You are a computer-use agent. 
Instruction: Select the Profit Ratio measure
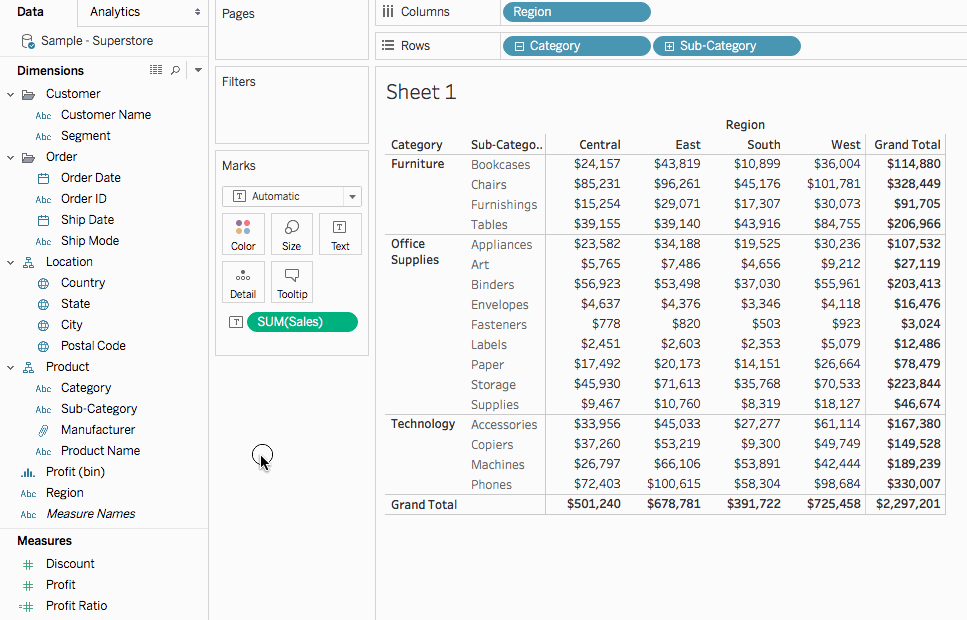click(x=76, y=606)
